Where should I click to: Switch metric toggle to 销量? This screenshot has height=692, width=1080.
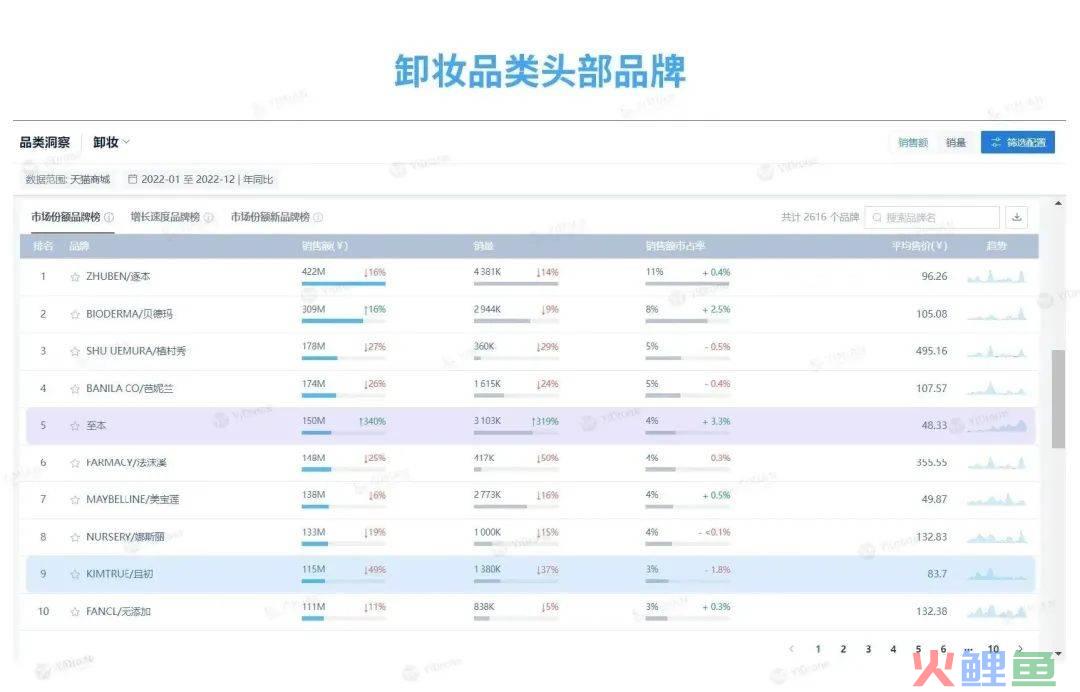tap(955, 143)
